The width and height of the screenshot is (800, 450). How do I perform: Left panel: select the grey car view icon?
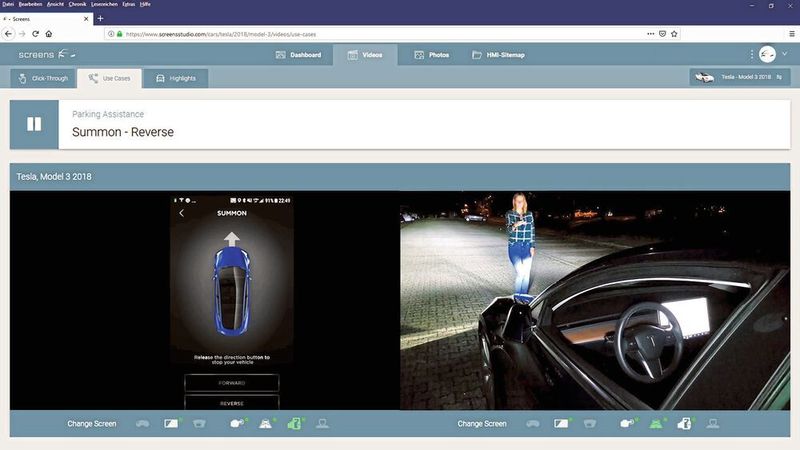tap(142, 423)
